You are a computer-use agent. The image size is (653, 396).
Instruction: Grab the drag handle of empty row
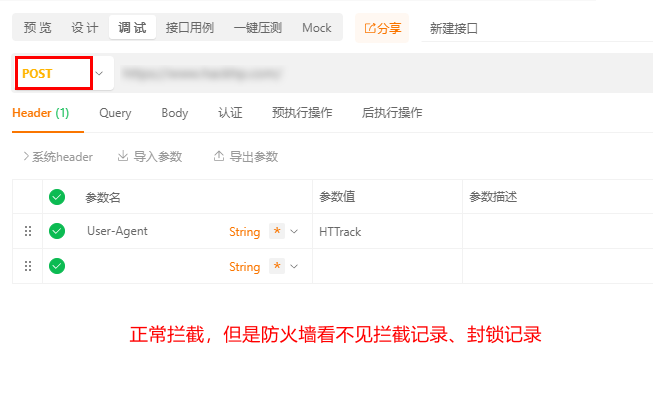(x=28, y=266)
